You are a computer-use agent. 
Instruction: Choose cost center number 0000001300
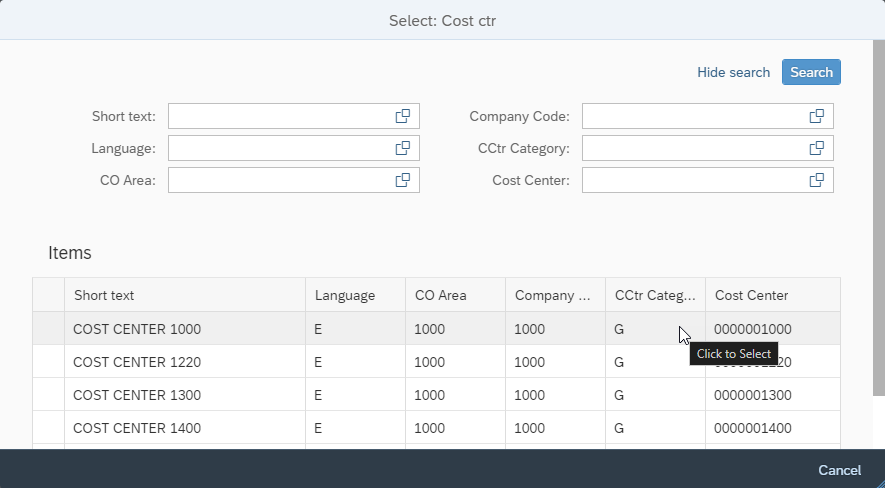tap(752, 395)
